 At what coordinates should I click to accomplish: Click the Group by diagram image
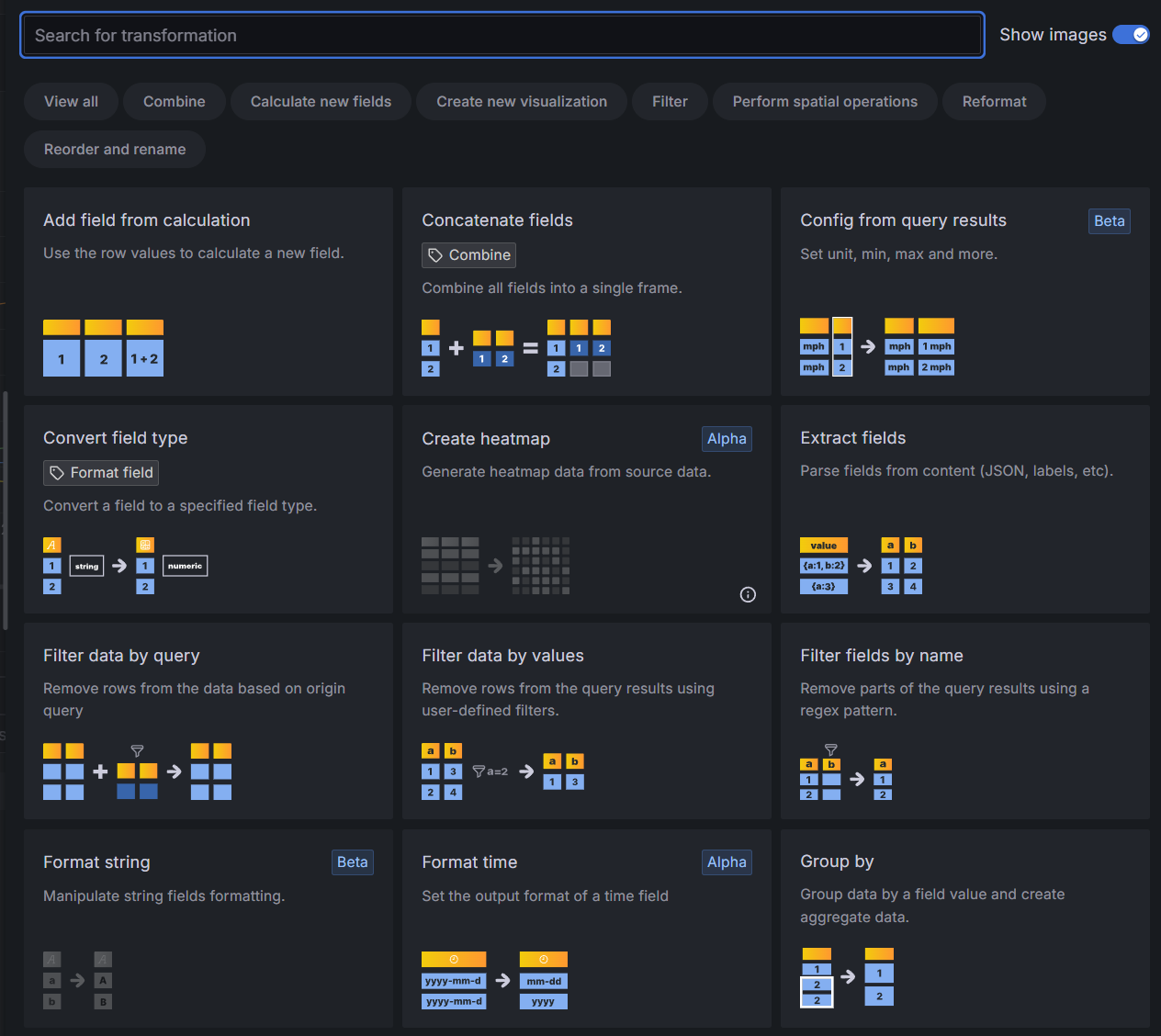click(847, 977)
